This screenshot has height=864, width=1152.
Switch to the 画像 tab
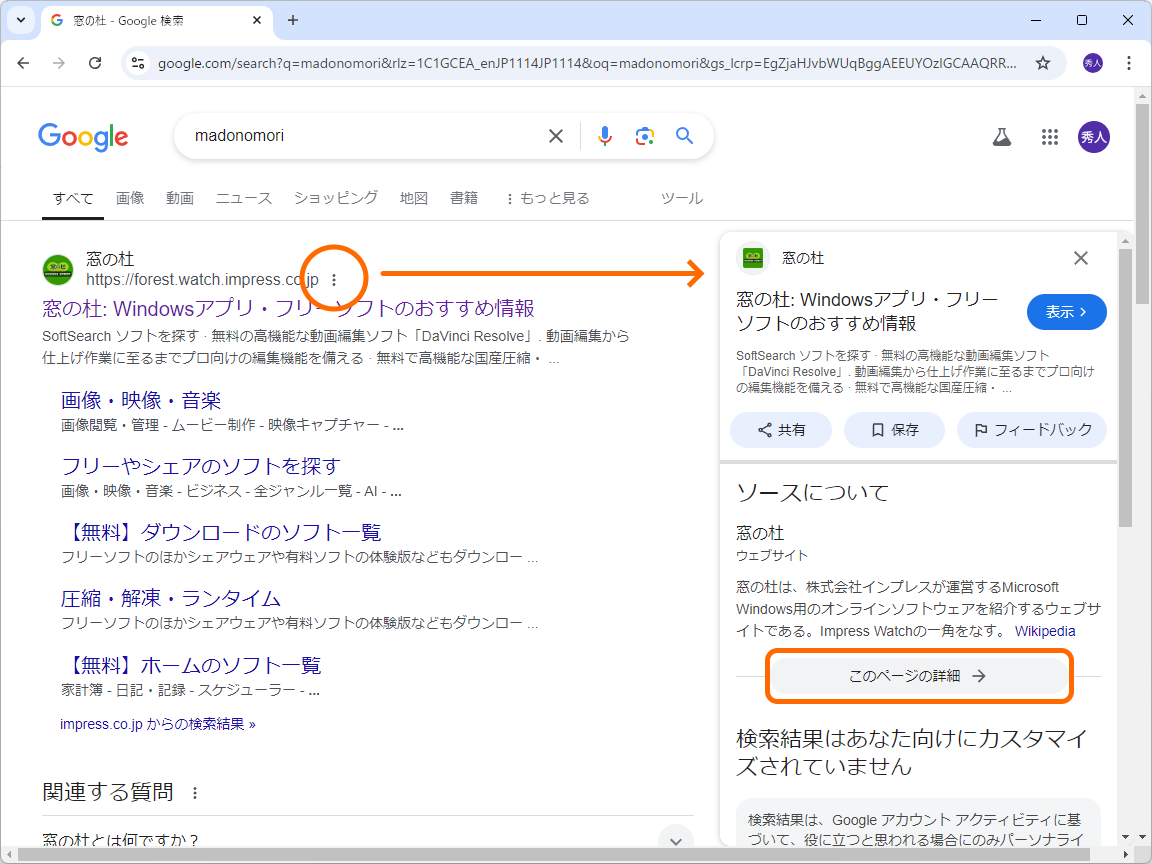(x=130, y=197)
